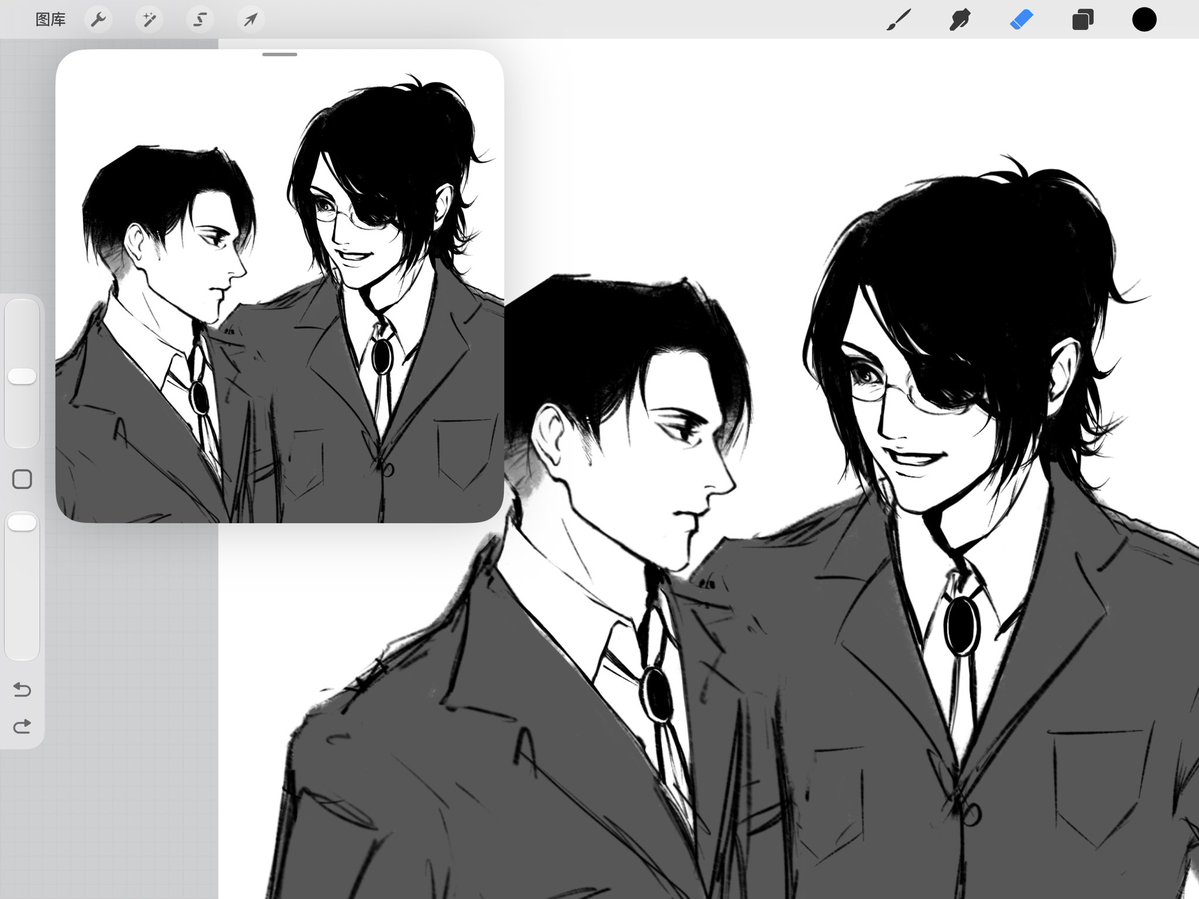Activate the Selection S-shaped tool

pos(200,19)
